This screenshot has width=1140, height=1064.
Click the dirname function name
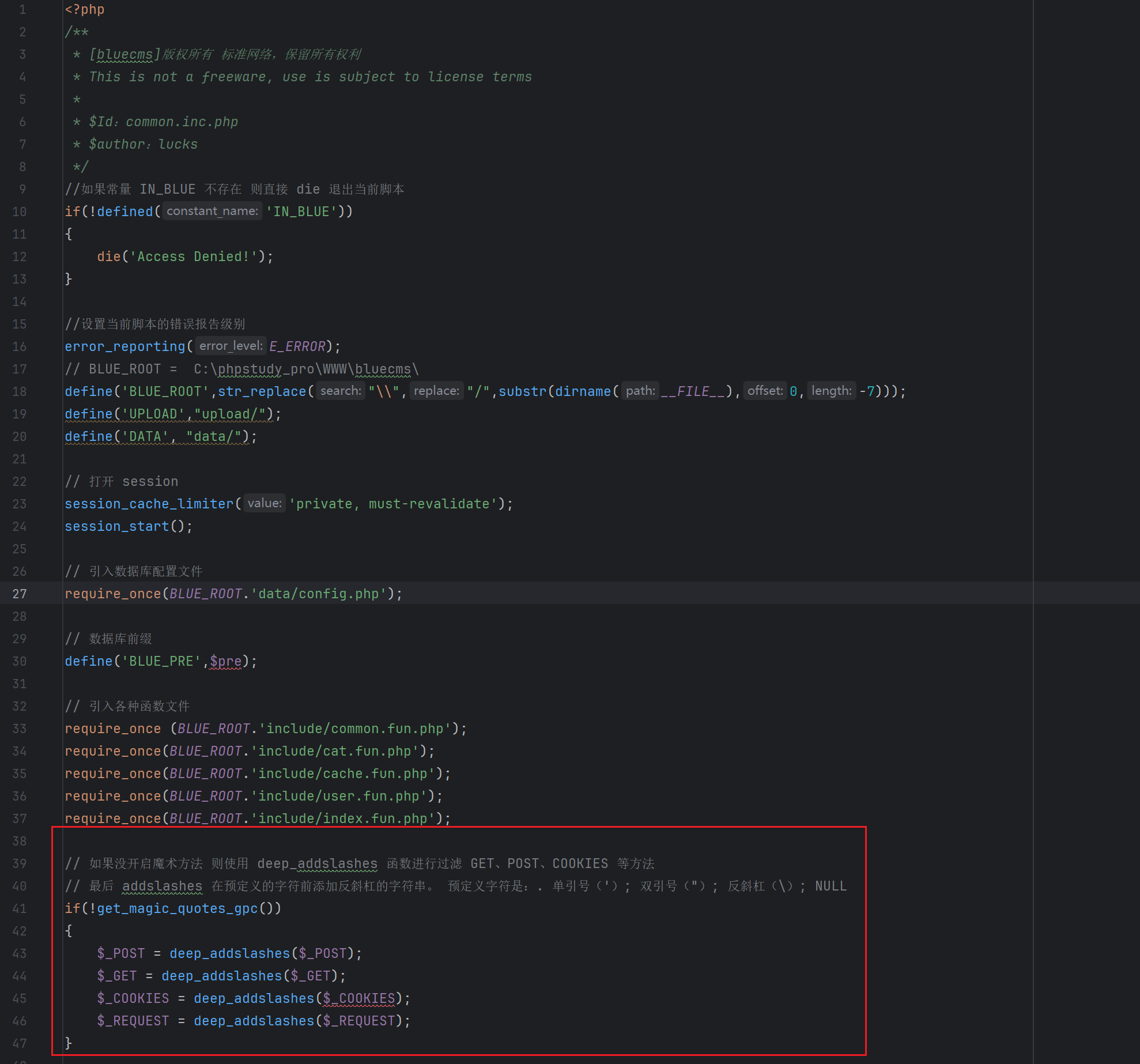[583, 391]
